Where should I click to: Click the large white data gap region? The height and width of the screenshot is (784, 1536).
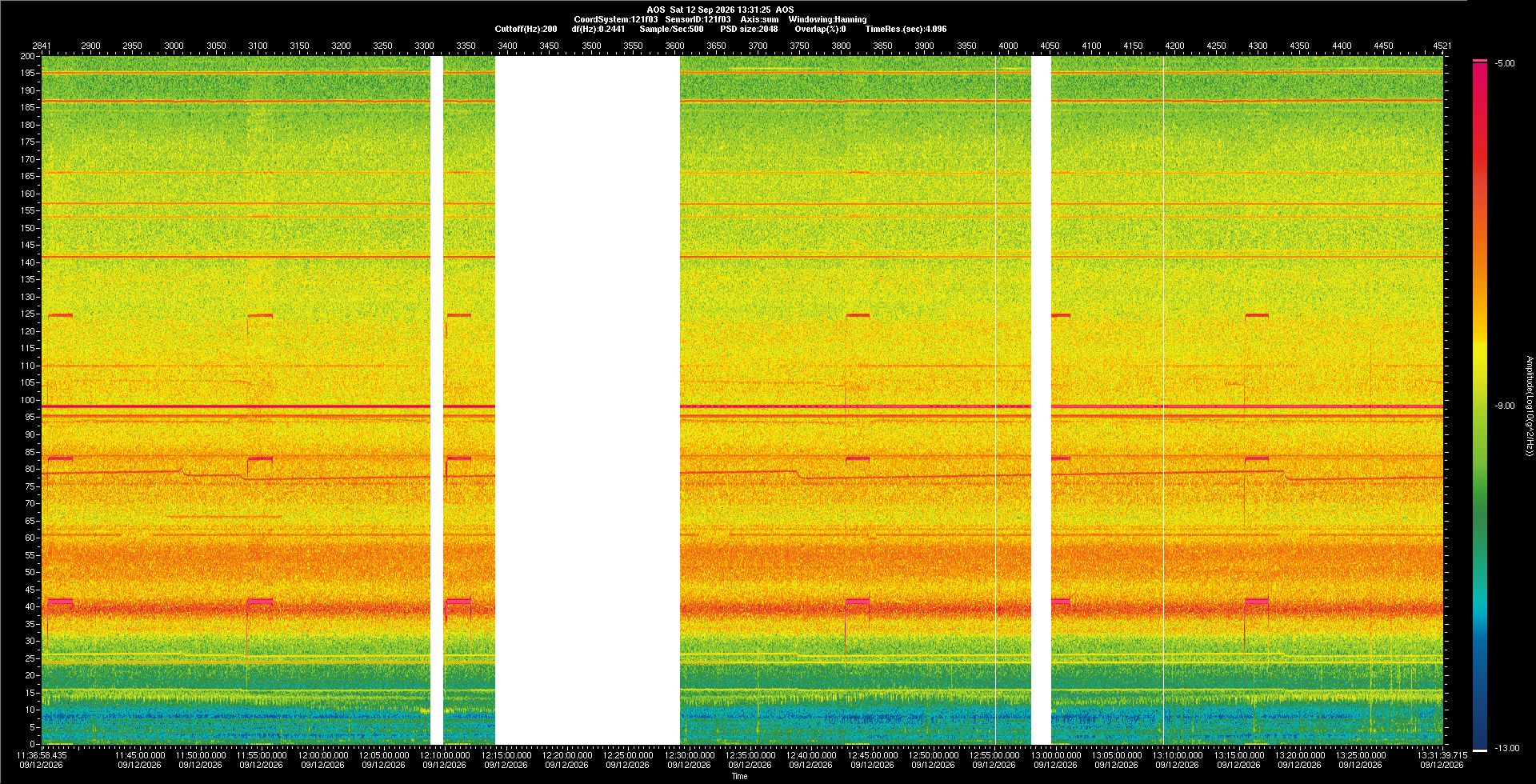[587, 400]
